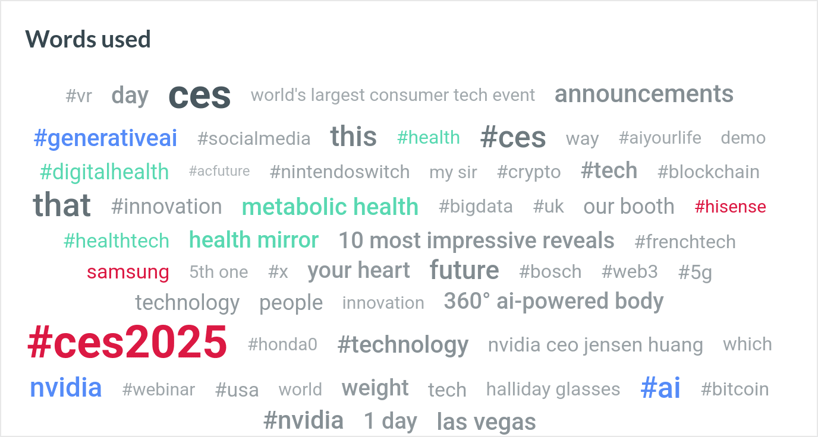Select the 'halliday glasses' phrase
818x437 pixels.
tap(553, 389)
